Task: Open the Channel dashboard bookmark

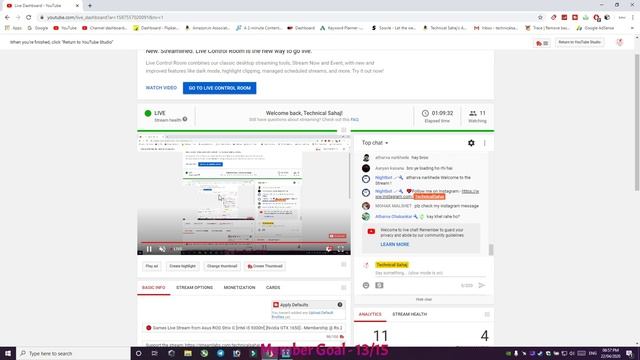Action: [x=104, y=28]
